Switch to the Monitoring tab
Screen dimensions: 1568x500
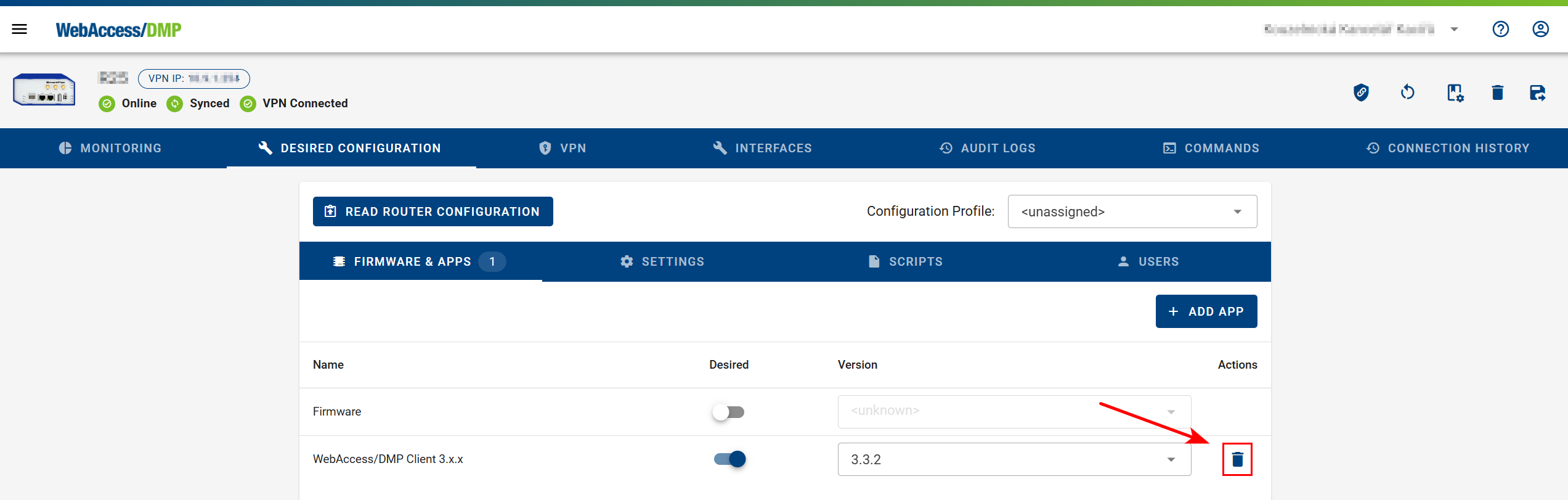[111, 148]
